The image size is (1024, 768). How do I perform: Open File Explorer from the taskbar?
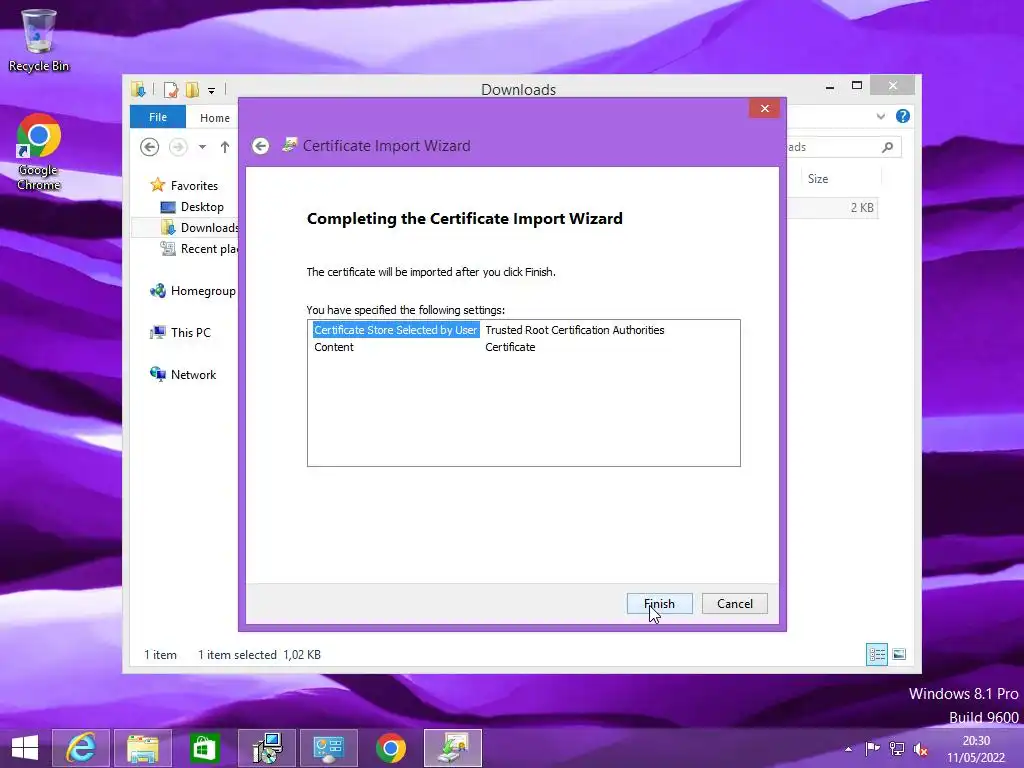coord(143,748)
